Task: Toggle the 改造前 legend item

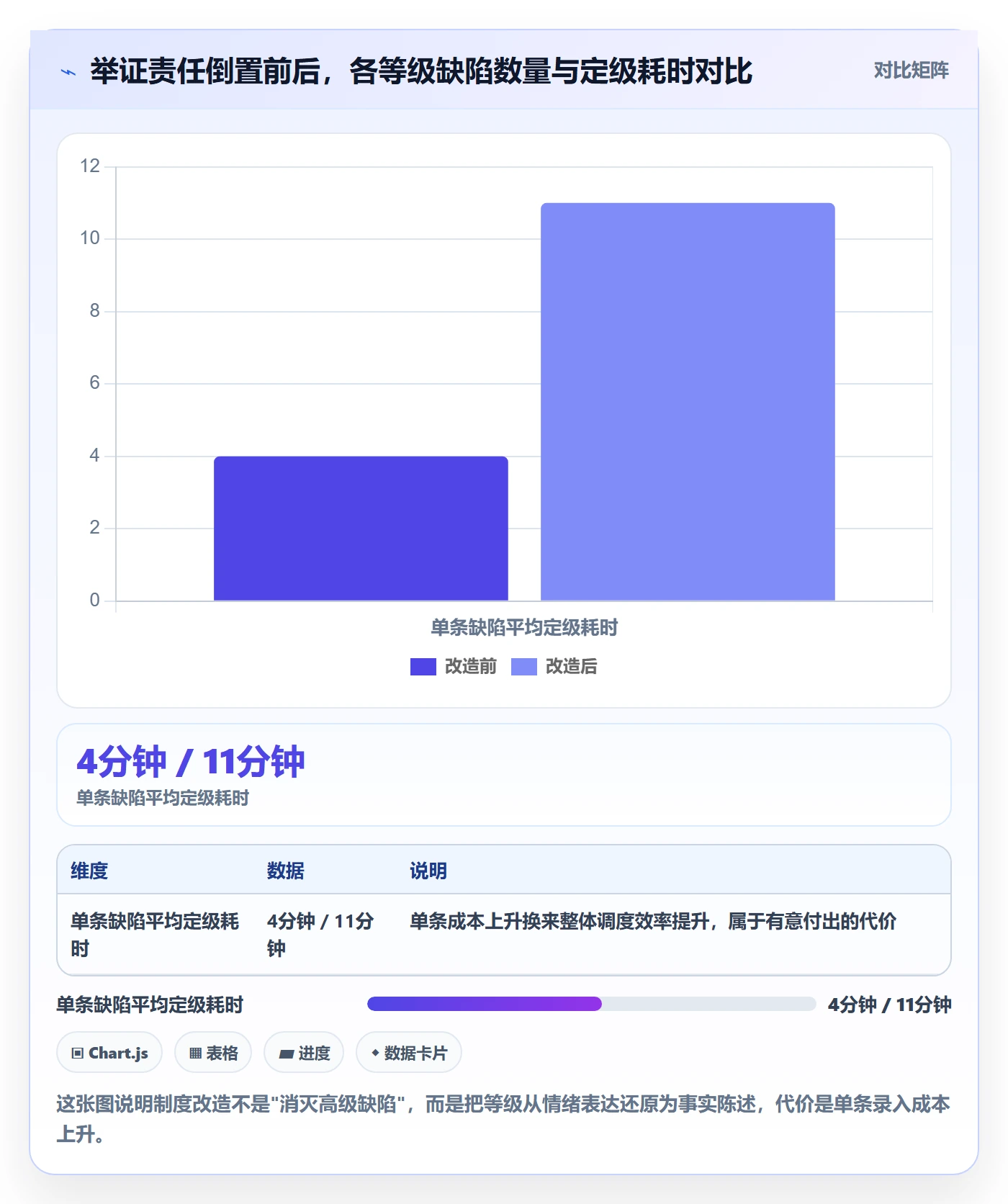Action: (454, 667)
